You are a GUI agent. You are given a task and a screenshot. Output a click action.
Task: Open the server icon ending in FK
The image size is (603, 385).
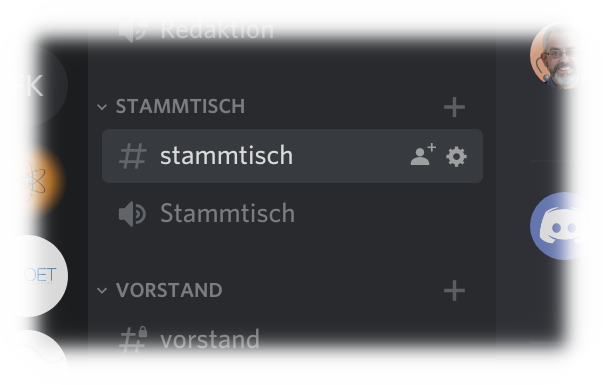[33, 85]
